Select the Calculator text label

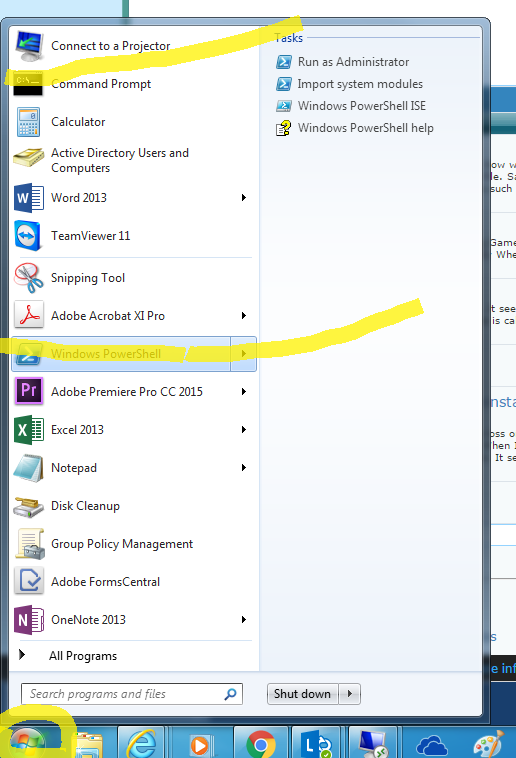click(x=78, y=122)
